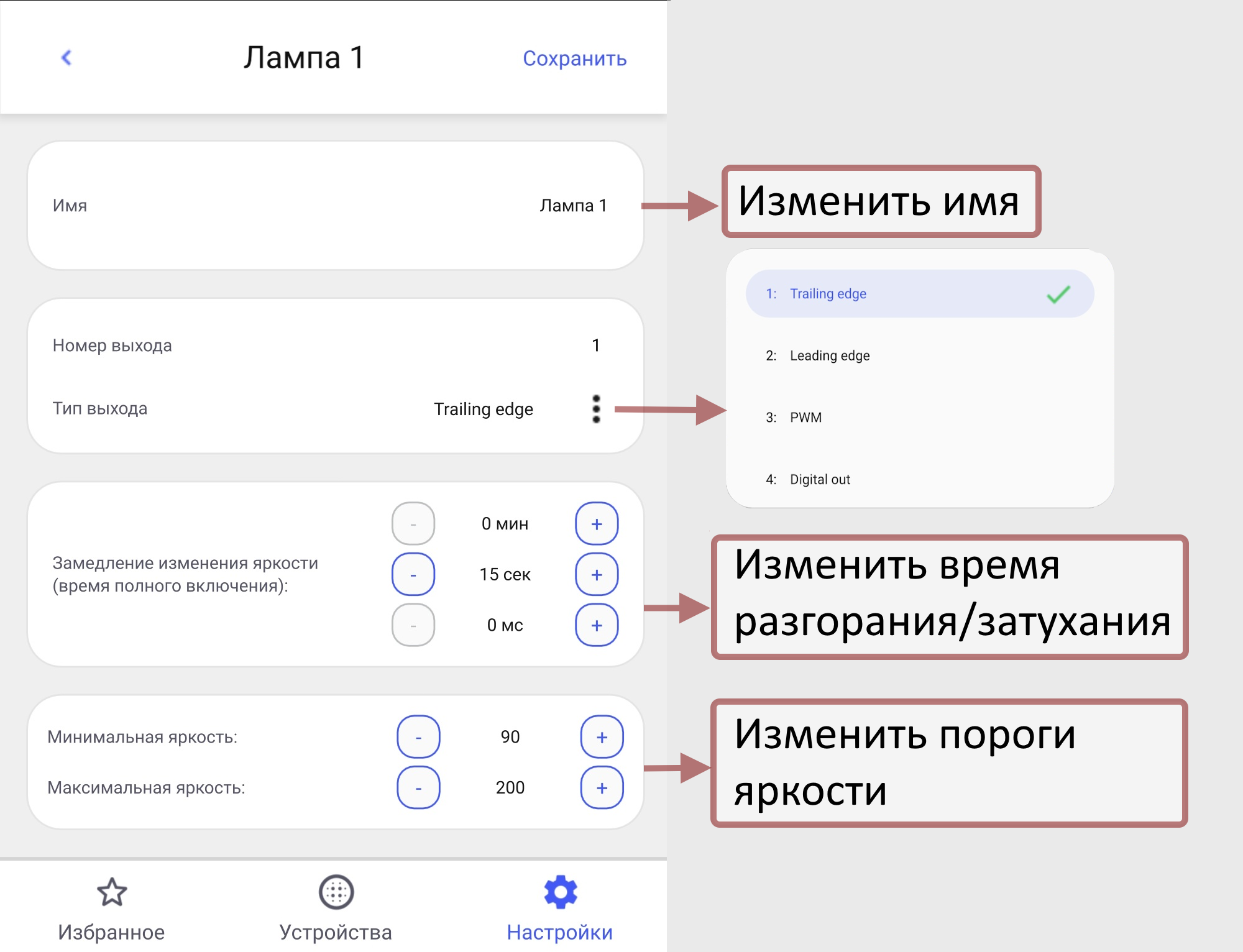Decrease seconds with minus button
This screenshot has width=1243, height=952.
pyautogui.click(x=413, y=575)
